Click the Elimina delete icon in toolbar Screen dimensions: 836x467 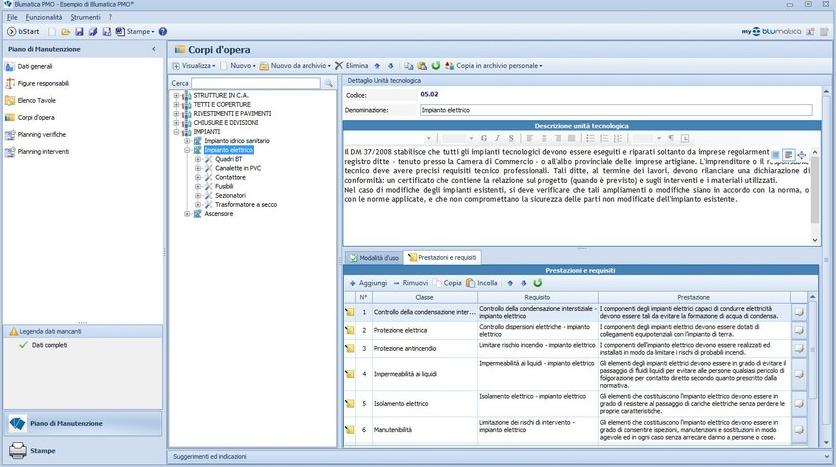[339, 66]
